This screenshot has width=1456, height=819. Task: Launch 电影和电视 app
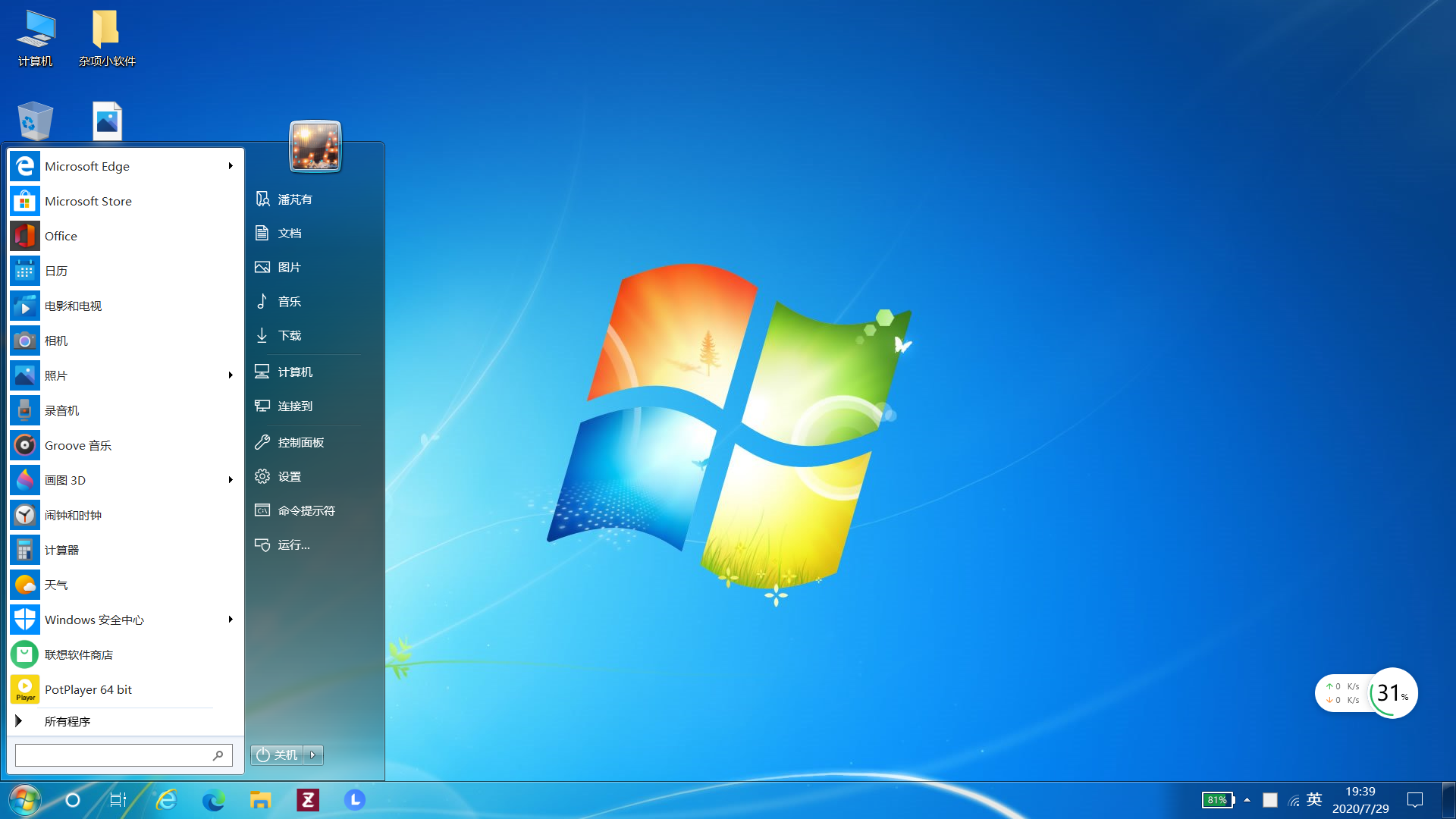[x=125, y=306]
